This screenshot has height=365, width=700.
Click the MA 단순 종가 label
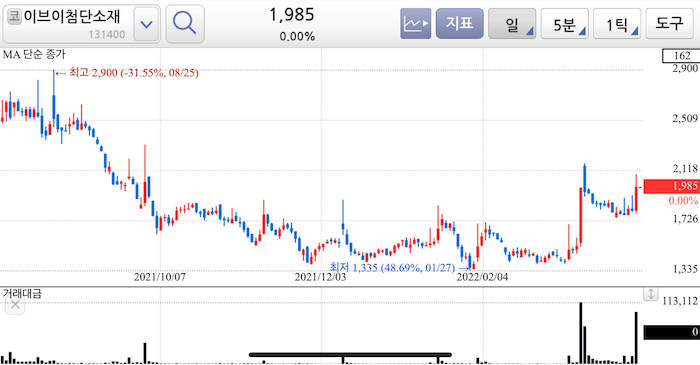[x=34, y=54]
